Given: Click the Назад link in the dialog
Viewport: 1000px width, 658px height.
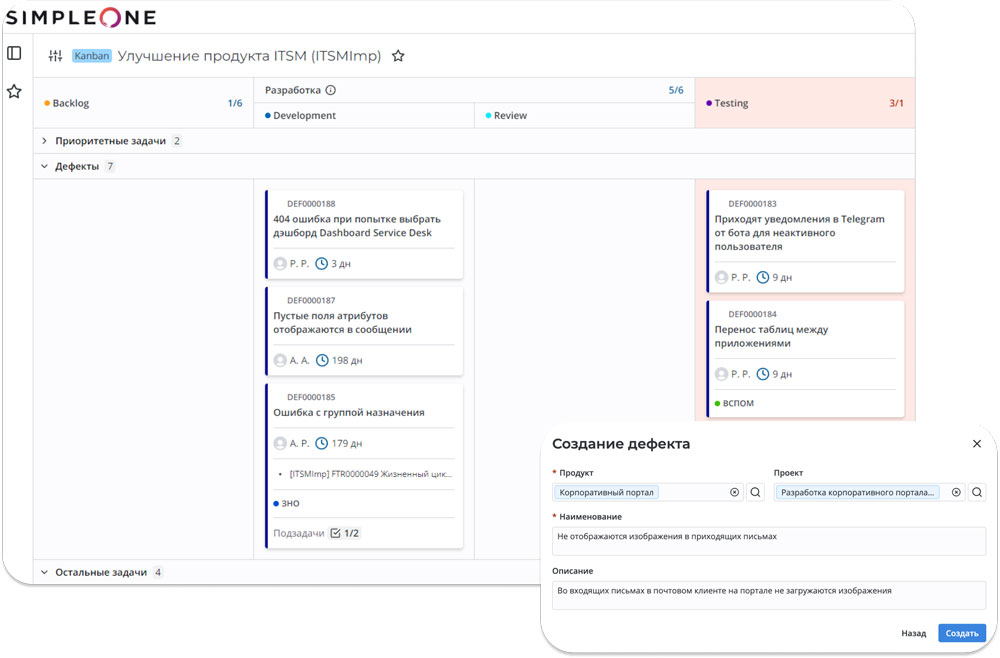Looking at the screenshot, I should point(913,633).
